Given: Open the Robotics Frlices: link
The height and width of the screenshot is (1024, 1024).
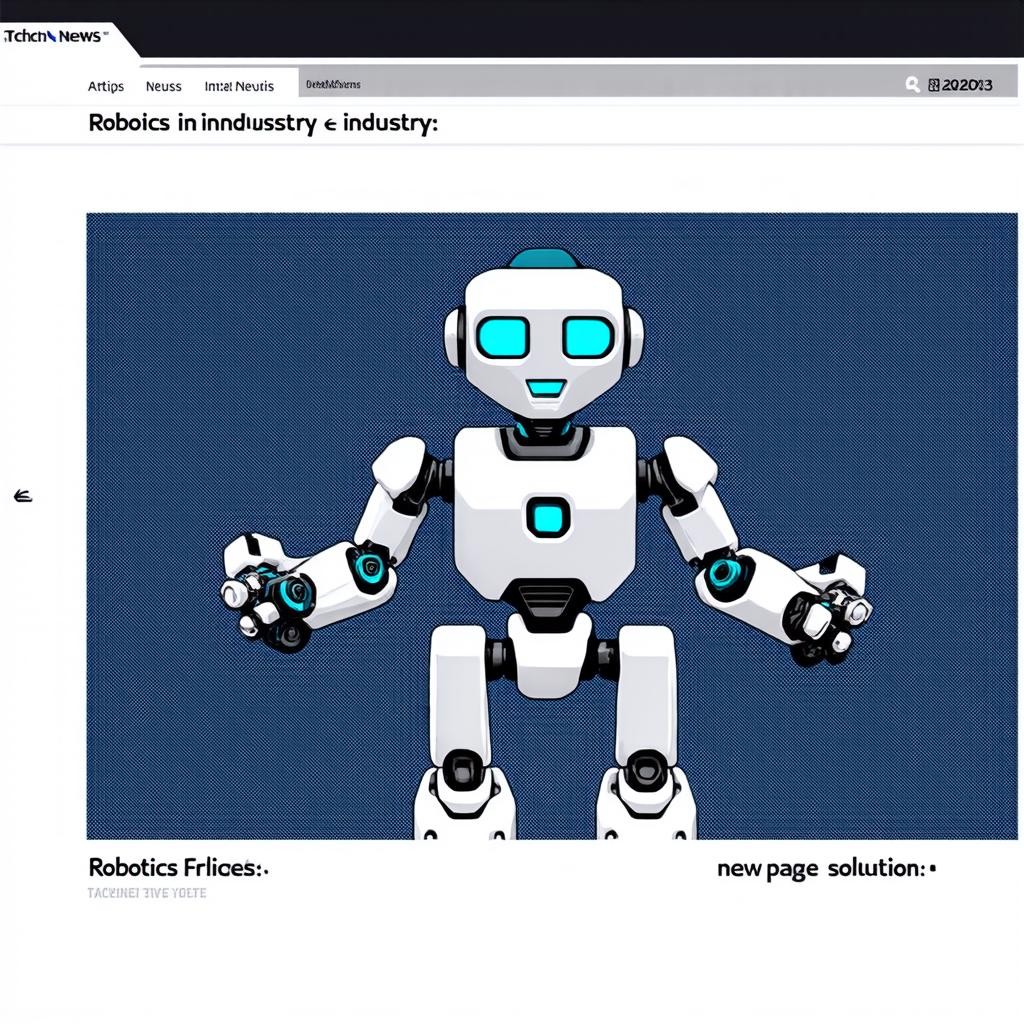Looking at the screenshot, I should coord(178,867).
